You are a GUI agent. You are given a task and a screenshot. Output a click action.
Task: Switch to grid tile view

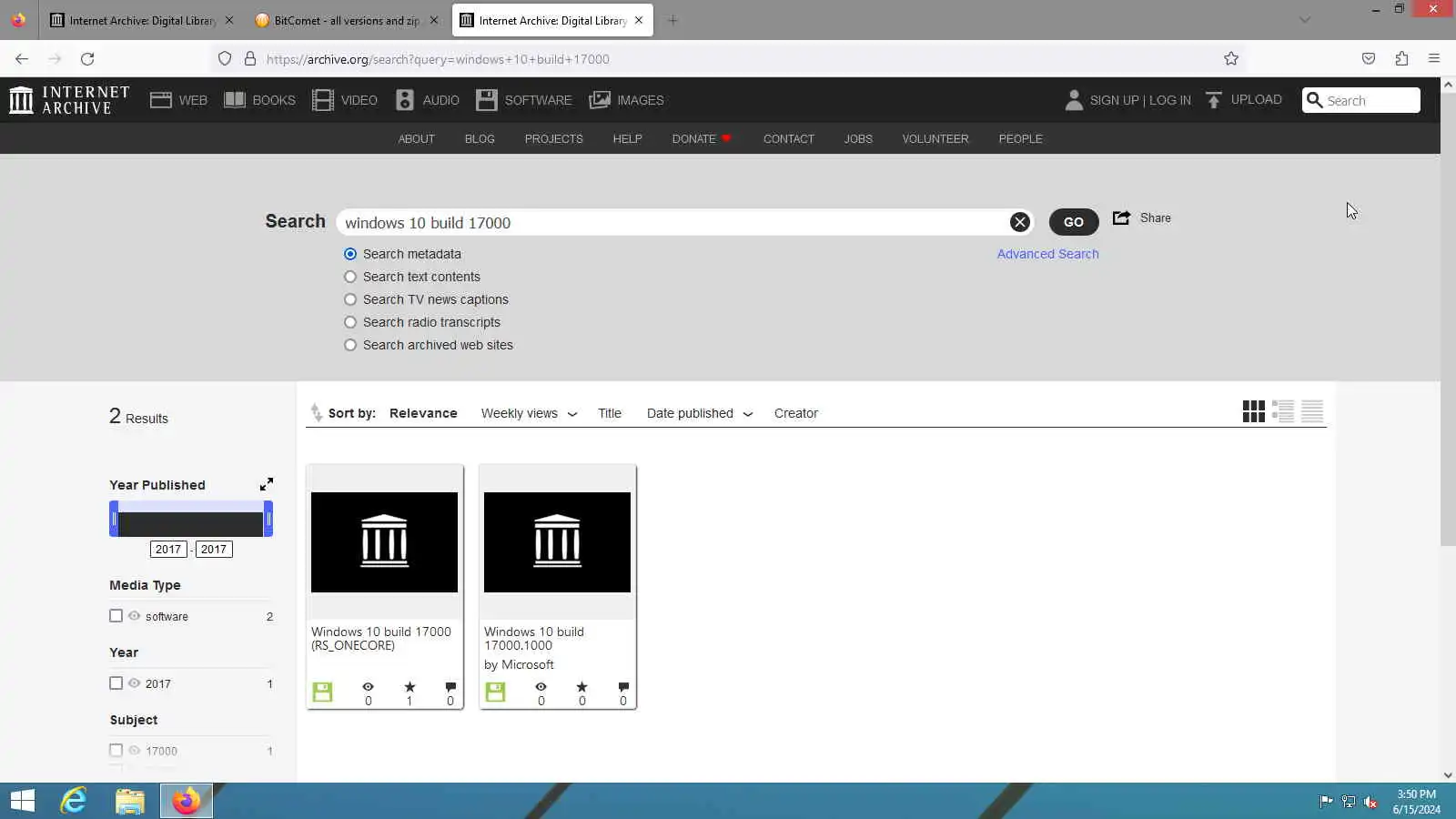click(1254, 411)
